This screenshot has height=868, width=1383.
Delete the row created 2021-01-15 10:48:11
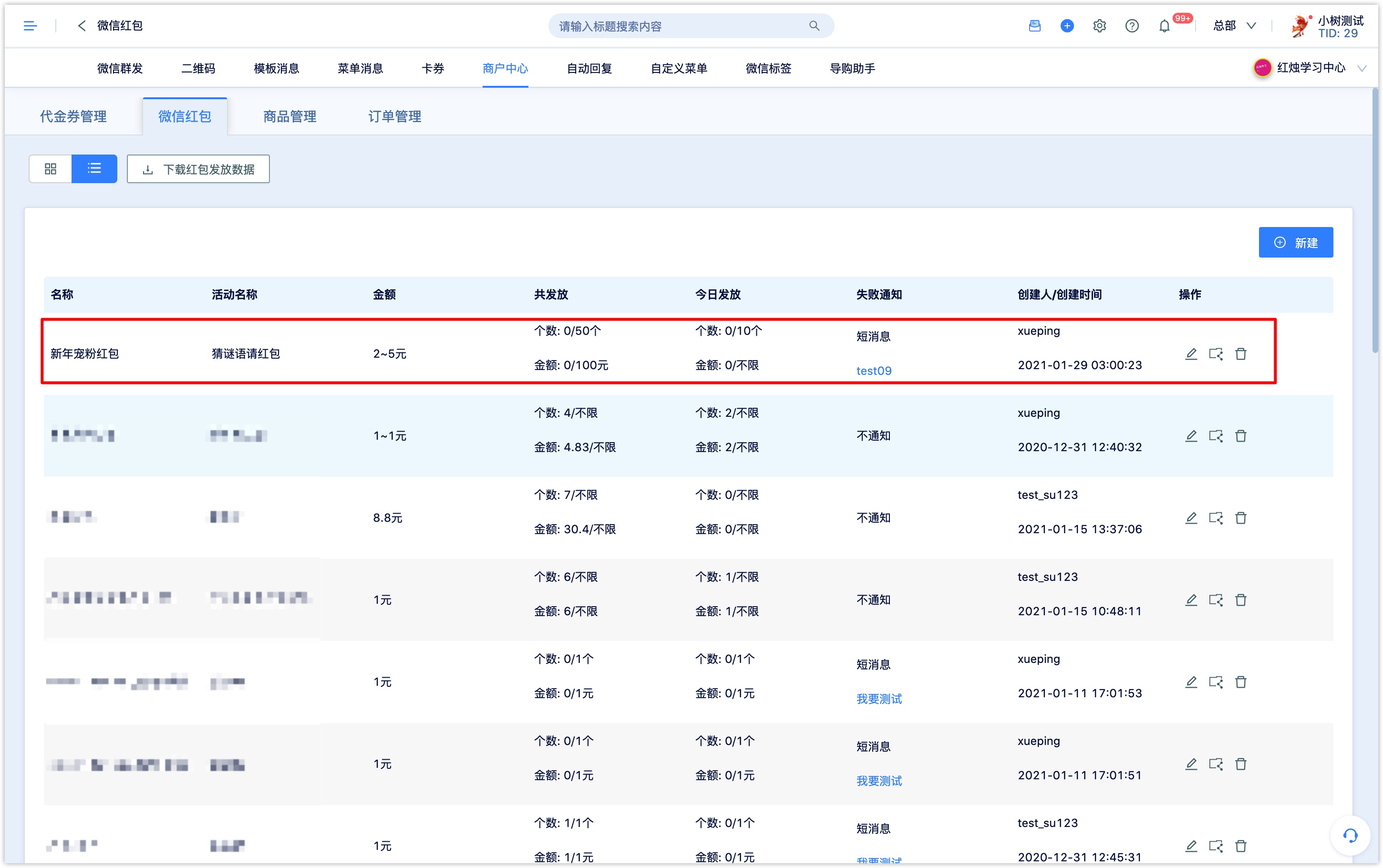(1241, 600)
